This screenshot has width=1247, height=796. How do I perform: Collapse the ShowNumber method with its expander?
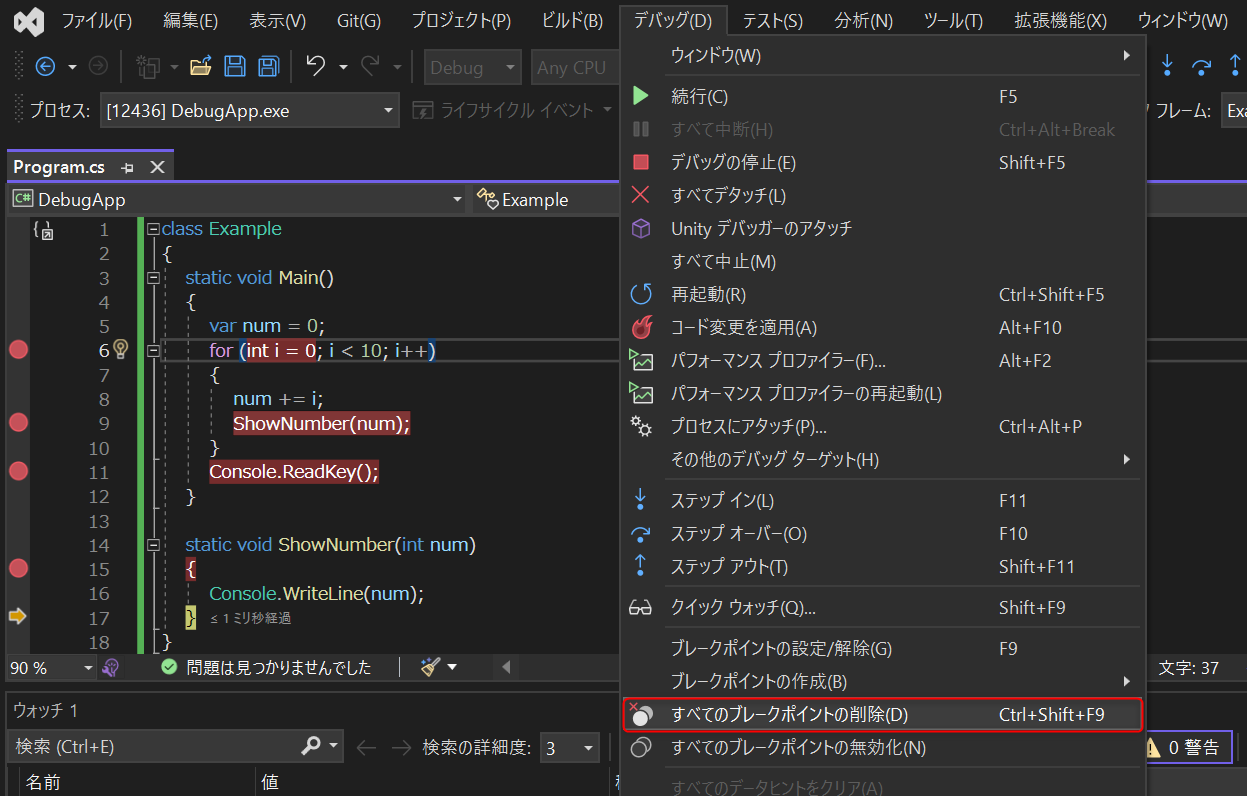[x=153, y=544]
